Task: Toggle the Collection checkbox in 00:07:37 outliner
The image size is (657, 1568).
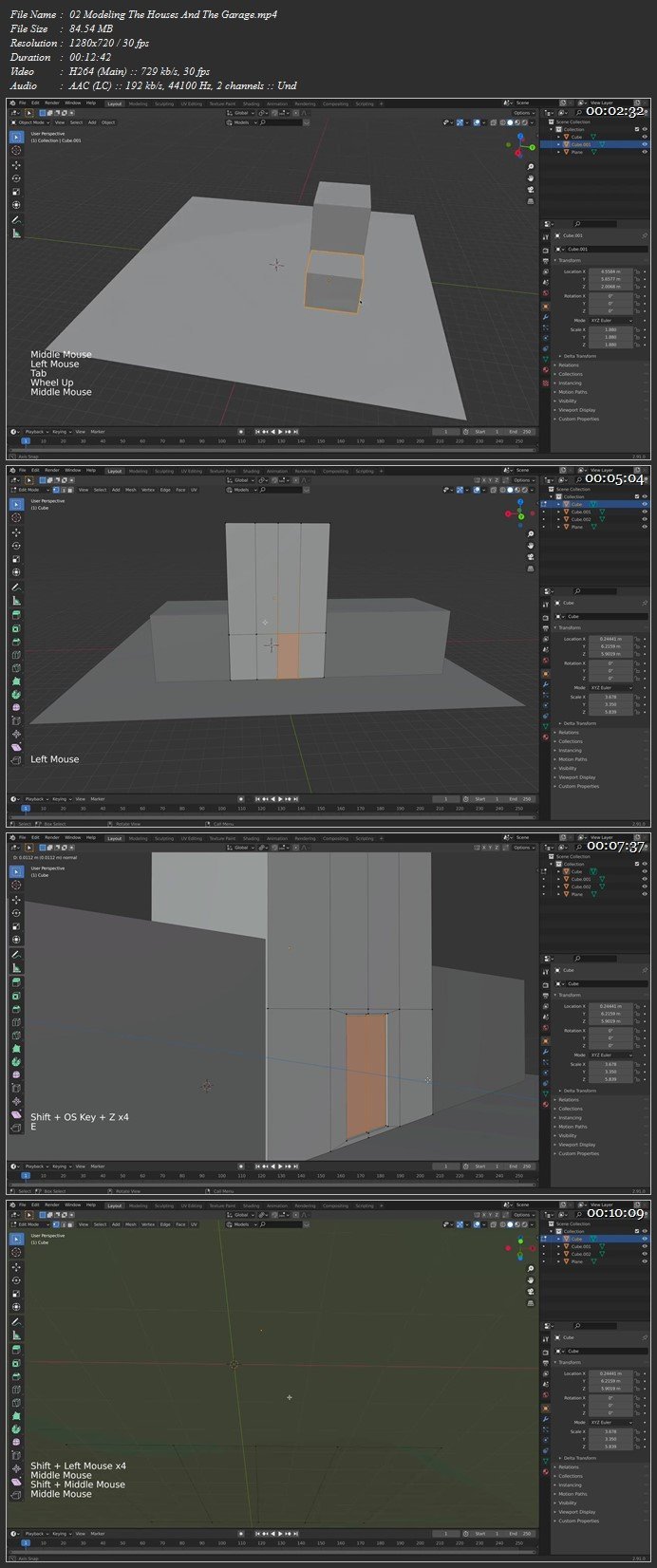Action: (637, 864)
